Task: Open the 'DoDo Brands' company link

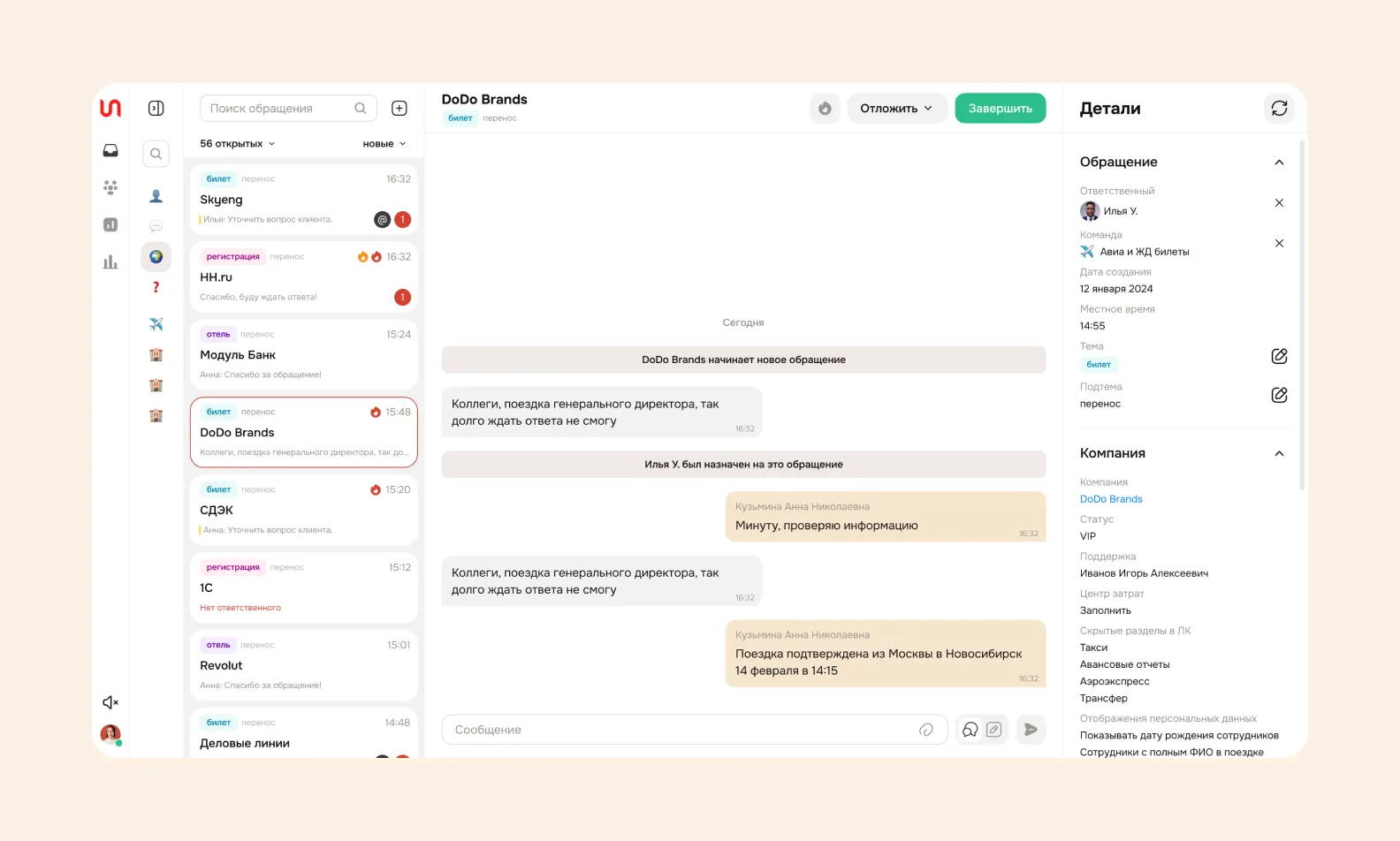Action: click(x=1111, y=499)
